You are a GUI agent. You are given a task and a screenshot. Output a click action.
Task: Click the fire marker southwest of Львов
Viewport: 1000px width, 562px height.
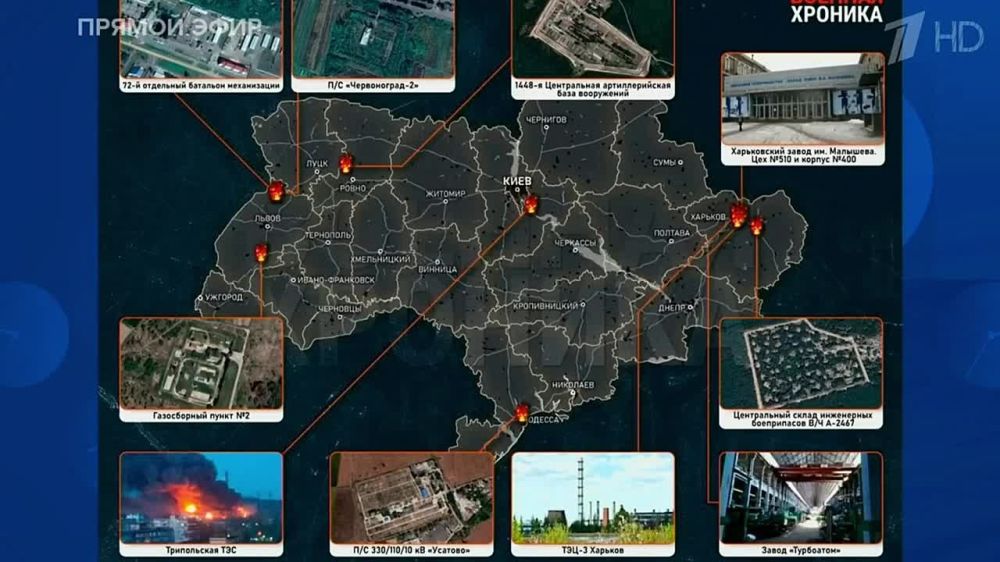pos(261,253)
